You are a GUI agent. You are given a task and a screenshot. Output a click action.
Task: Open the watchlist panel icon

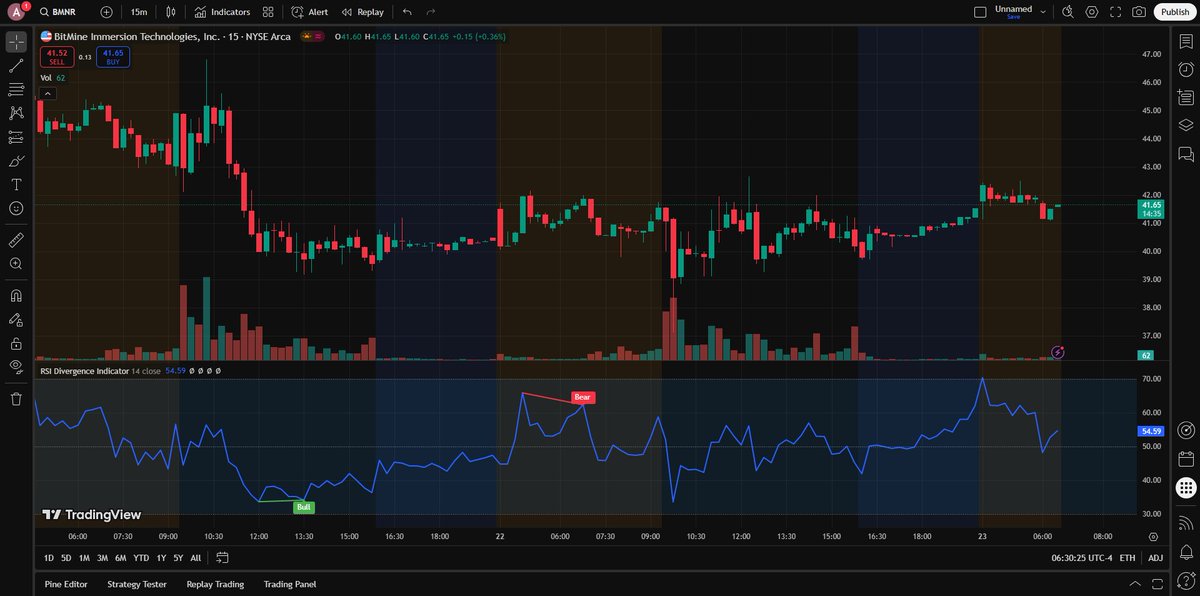pyautogui.click(x=1186, y=41)
